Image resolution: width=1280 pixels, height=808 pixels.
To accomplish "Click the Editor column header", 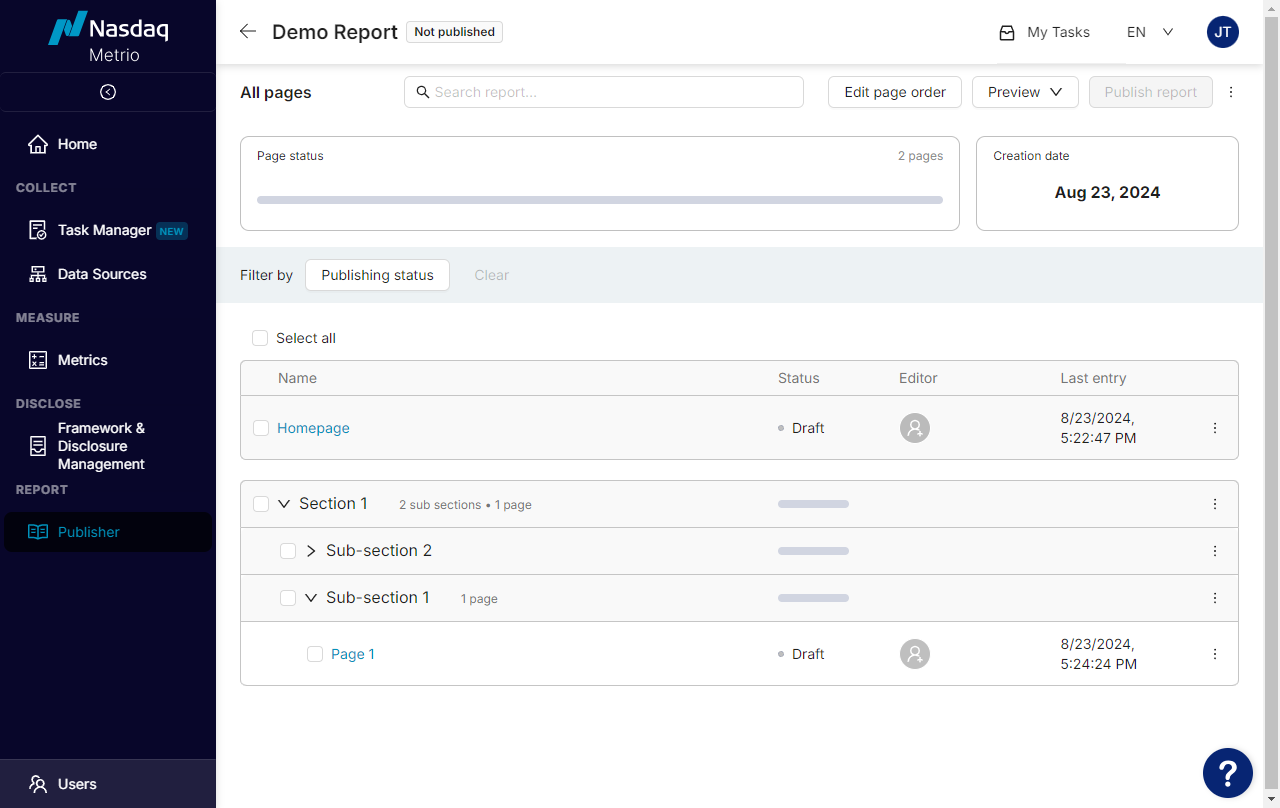I will 918,378.
